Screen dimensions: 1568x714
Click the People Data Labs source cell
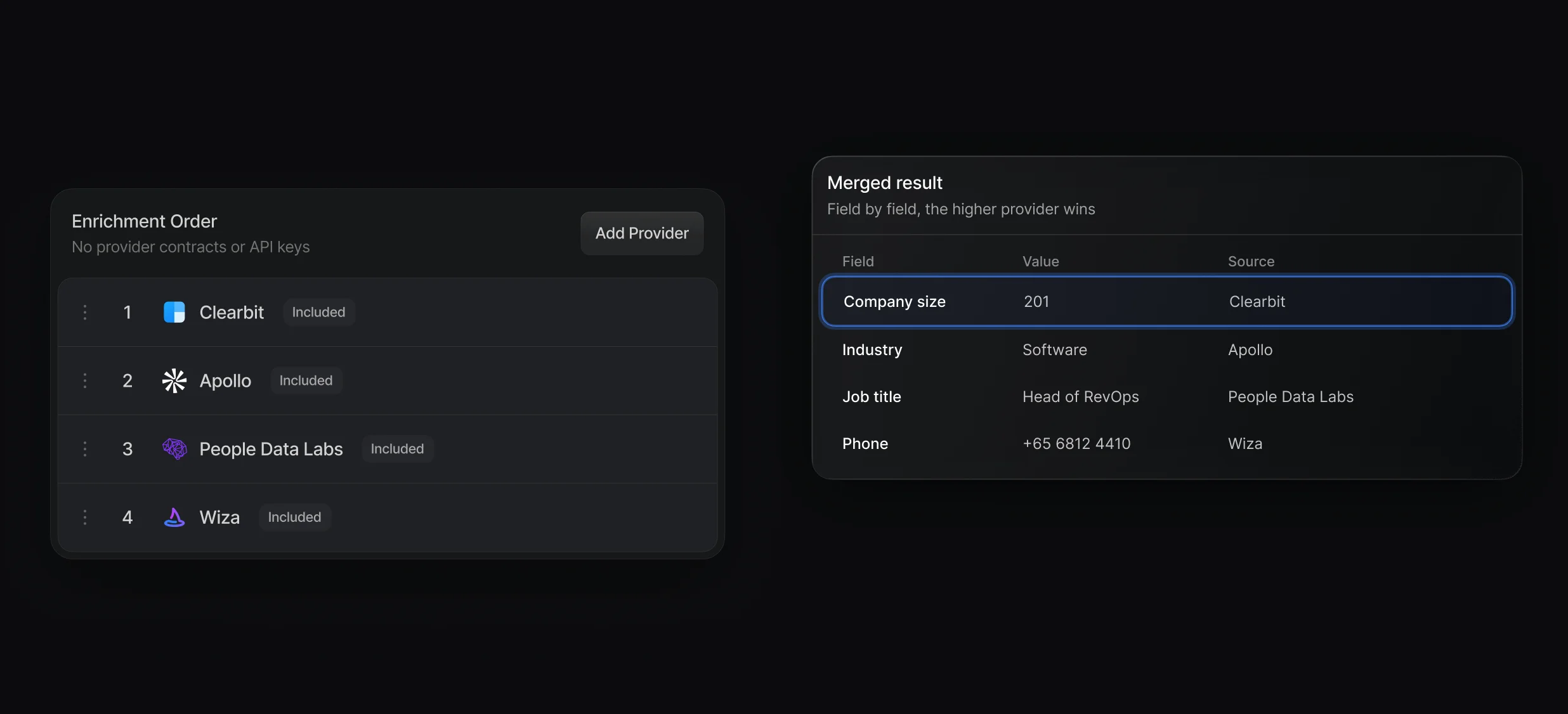click(x=1290, y=397)
